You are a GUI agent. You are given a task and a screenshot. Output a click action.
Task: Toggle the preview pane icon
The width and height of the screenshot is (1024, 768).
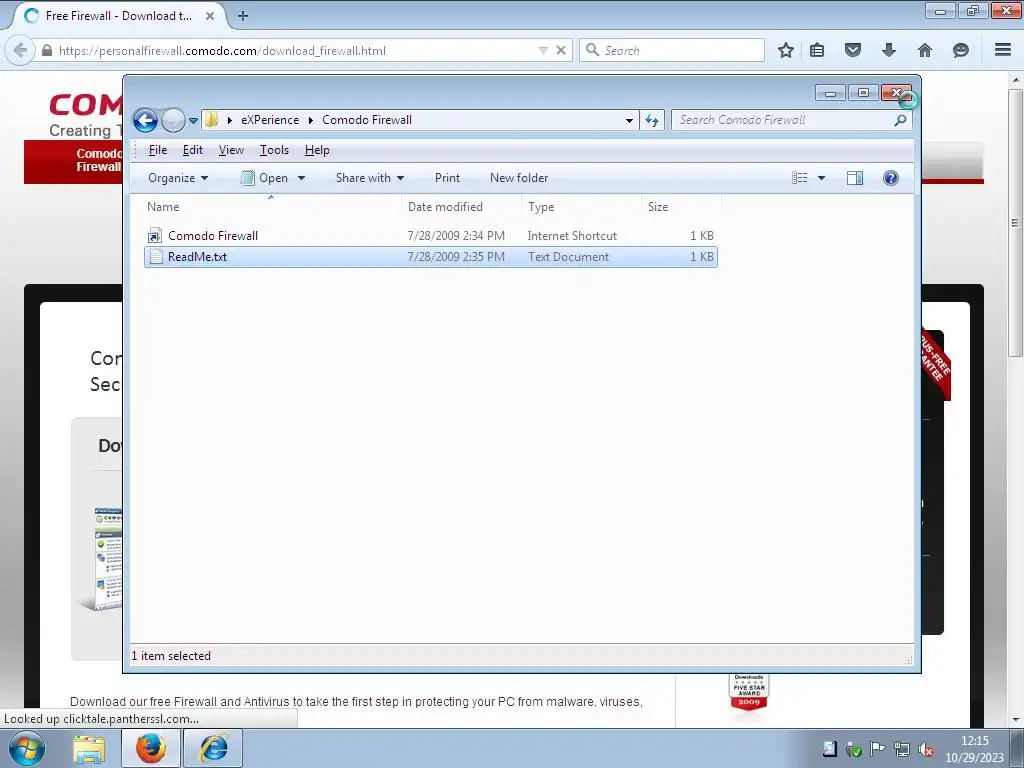click(x=855, y=178)
